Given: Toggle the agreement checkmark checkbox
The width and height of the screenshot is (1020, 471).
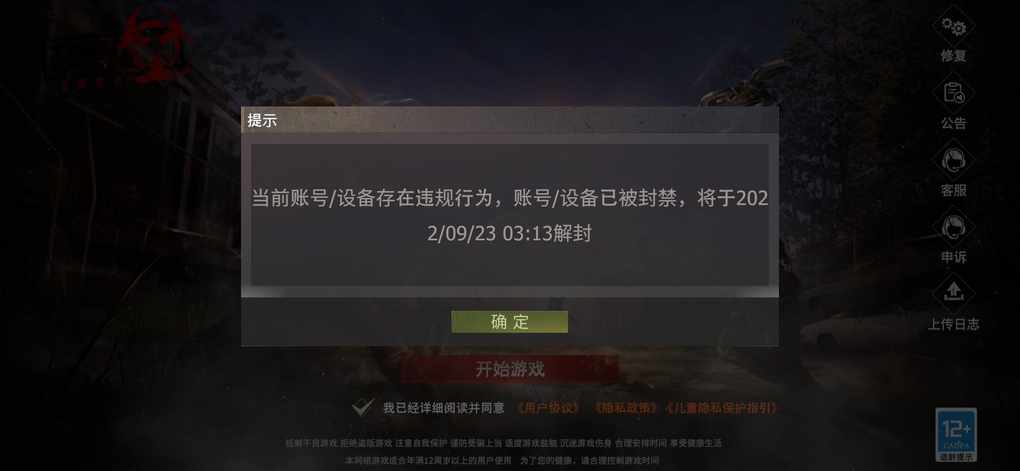Looking at the screenshot, I should 362,408.
